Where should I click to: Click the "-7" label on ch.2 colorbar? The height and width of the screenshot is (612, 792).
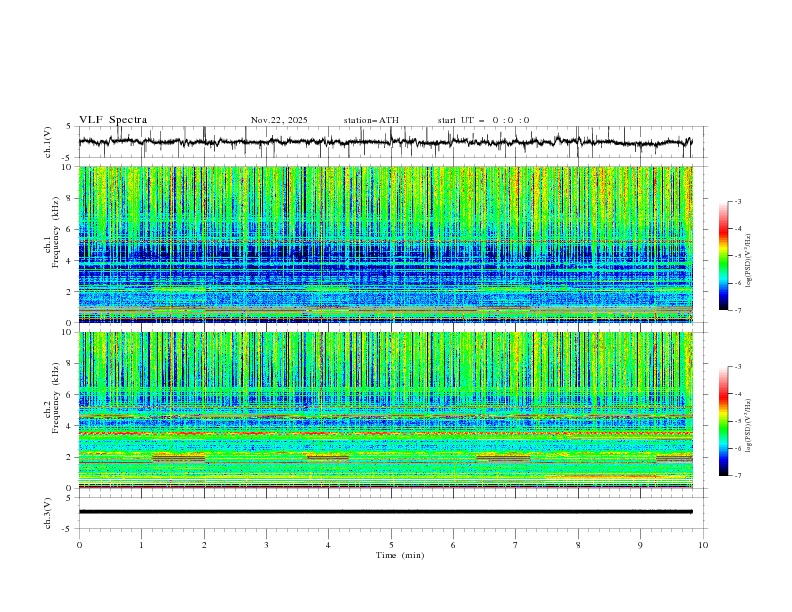point(738,475)
